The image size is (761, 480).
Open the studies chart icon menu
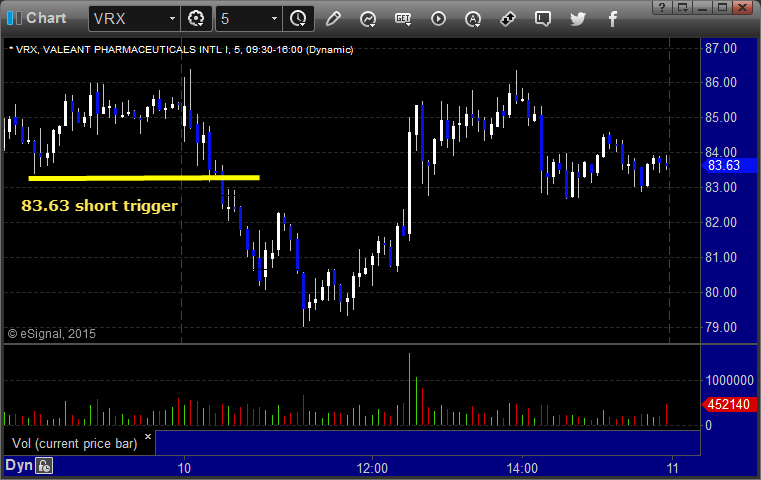368,19
